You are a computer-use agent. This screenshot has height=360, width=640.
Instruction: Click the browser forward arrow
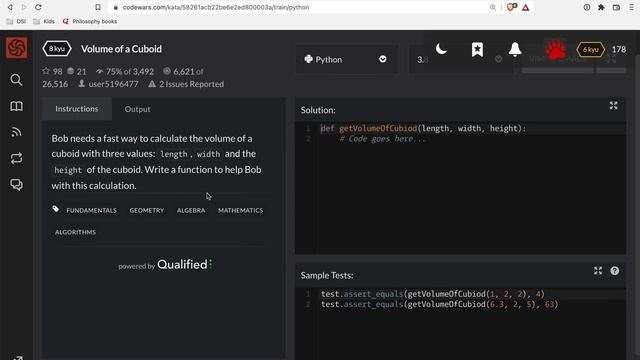pyautogui.click(x=24, y=7)
